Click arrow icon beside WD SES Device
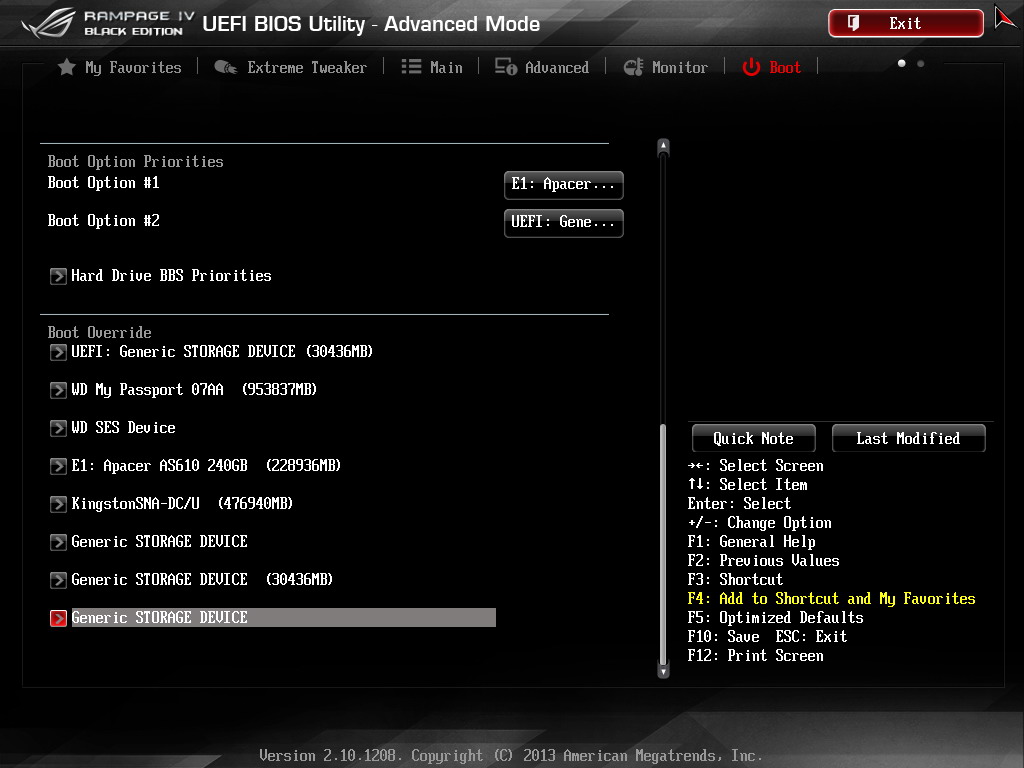The height and width of the screenshot is (768, 1024). pyautogui.click(x=58, y=428)
